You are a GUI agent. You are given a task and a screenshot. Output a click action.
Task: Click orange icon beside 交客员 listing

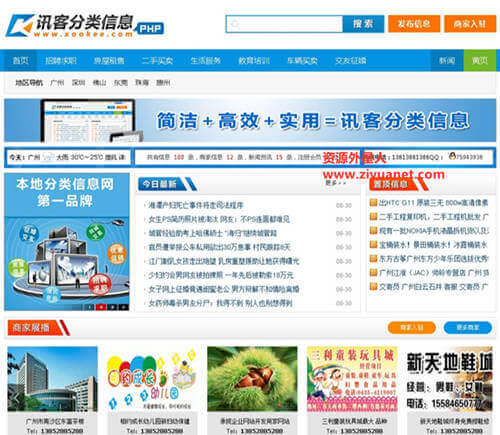click(x=373, y=286)
